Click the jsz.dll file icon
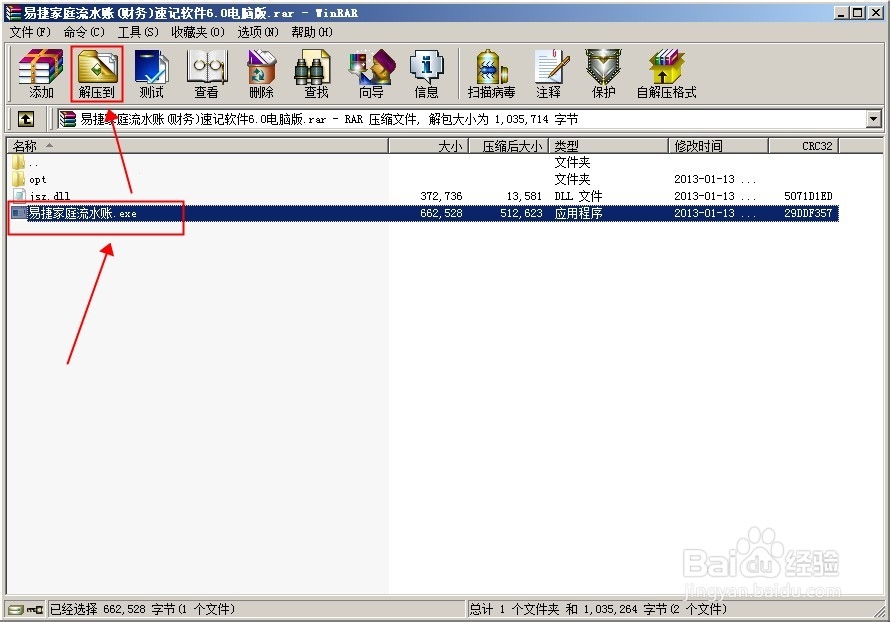 click(x=19, y=196)
